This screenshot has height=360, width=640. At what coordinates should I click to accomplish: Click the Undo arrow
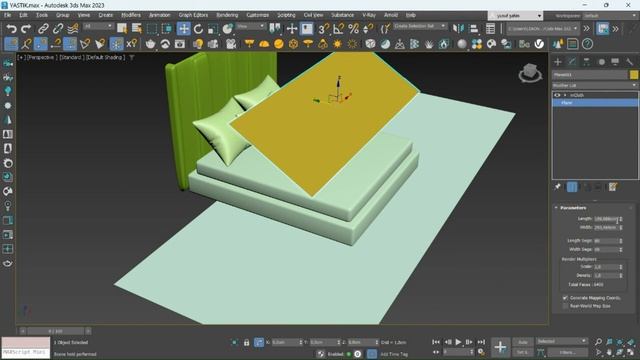point(11,29)
